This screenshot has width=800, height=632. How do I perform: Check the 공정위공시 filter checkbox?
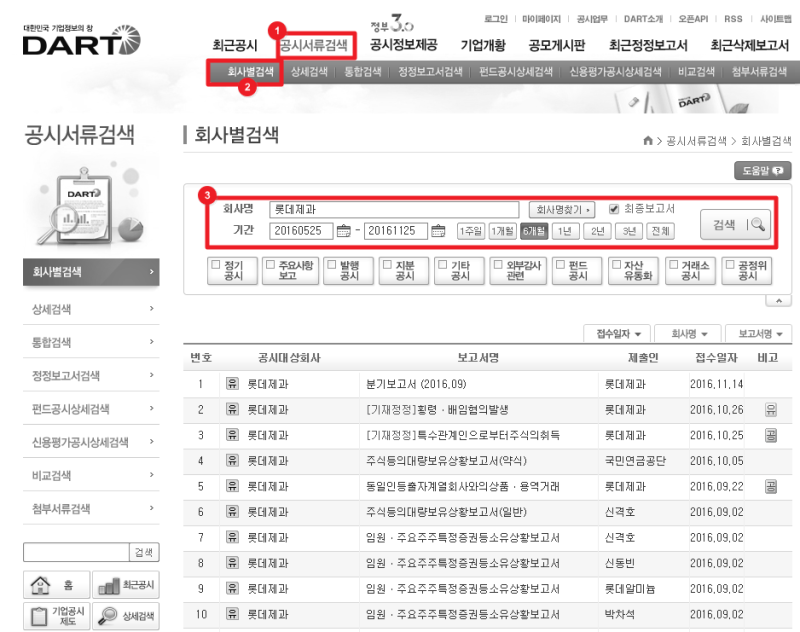click(730, 264)
